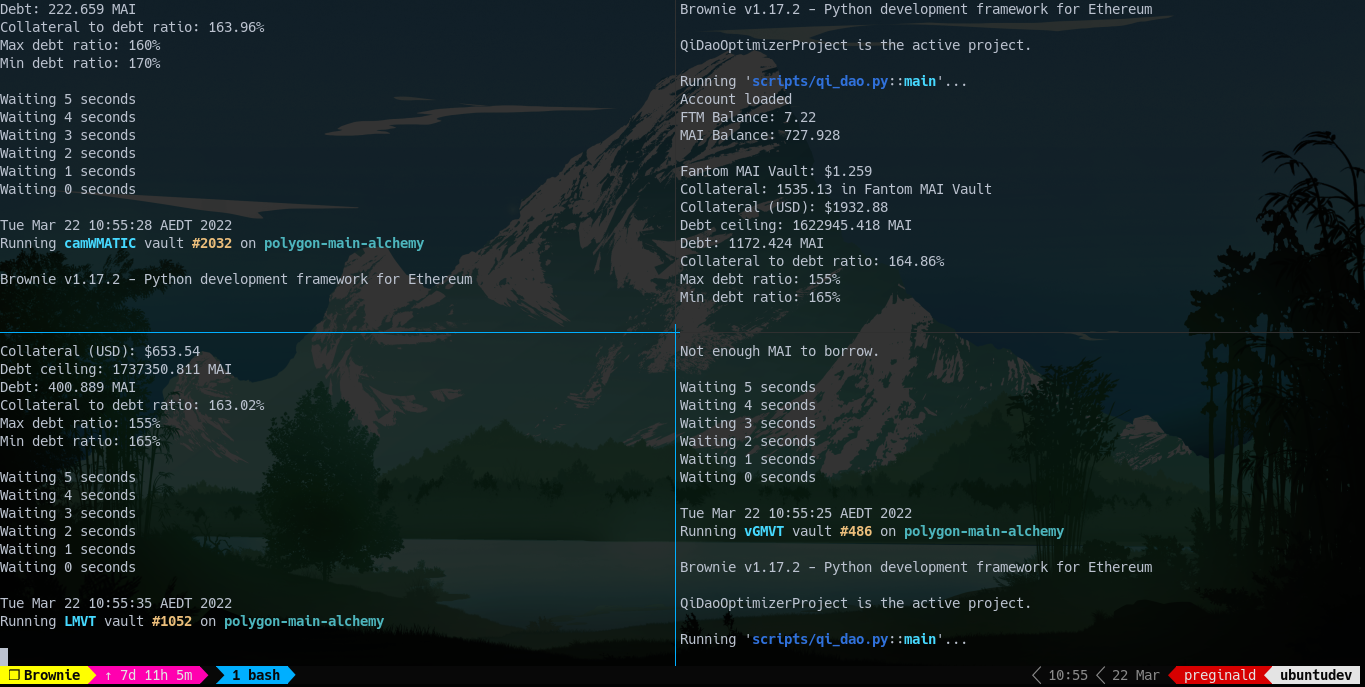Screen dimensions: 1365x687
Task: Click timestamp 'Tue Mar 22 10:55:28 AEDT 2022'
Action: coord(116,225)
